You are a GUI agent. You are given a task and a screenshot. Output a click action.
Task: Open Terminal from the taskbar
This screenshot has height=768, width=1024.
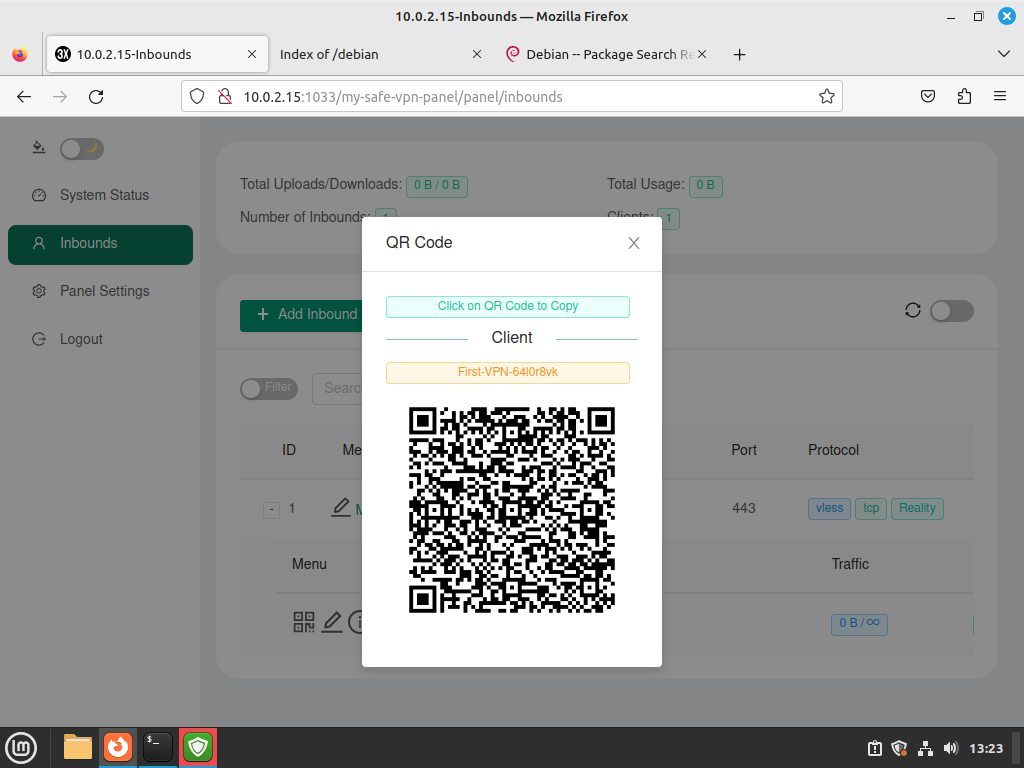pos(157,747)
